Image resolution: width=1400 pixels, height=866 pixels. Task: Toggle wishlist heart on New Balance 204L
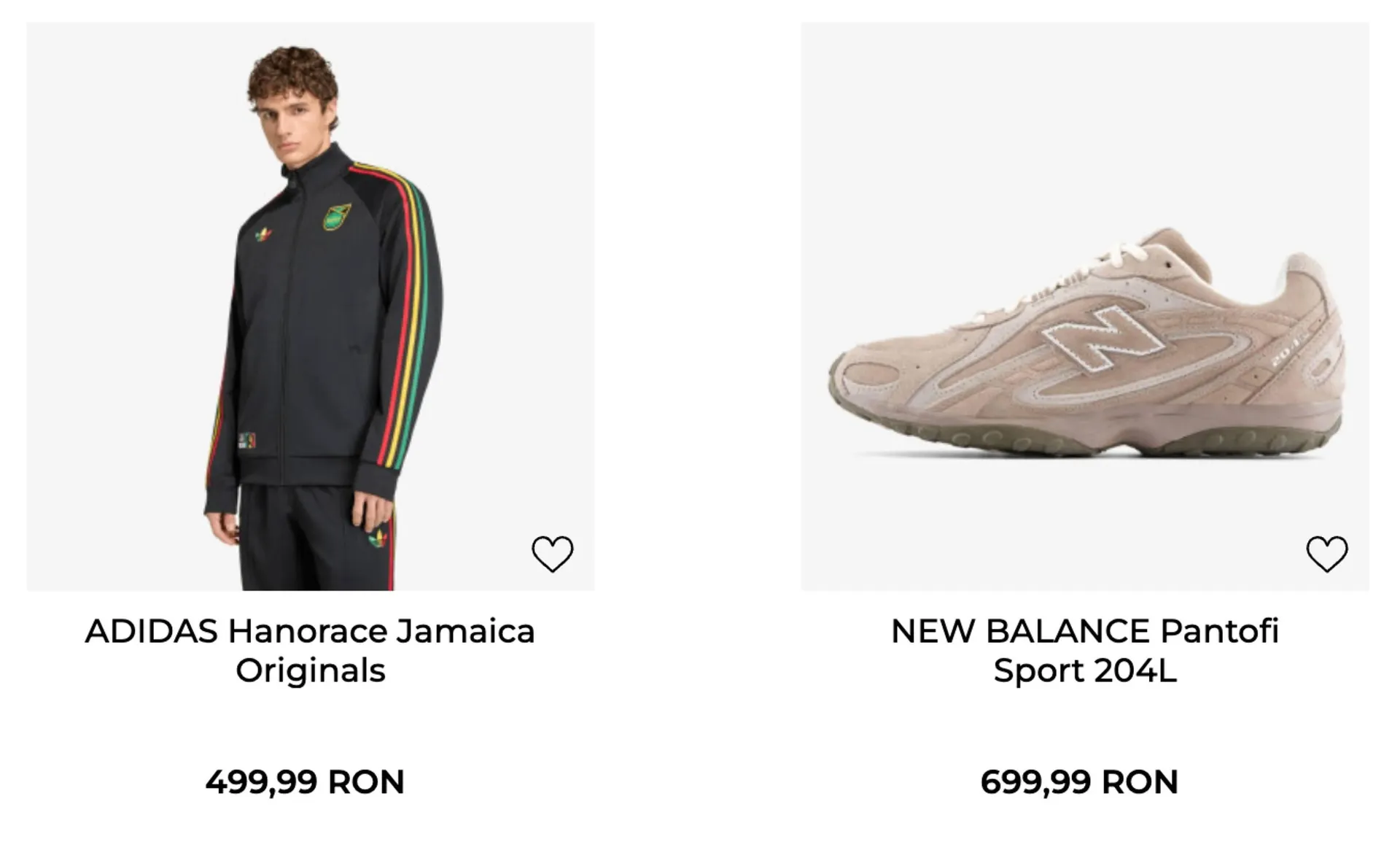click(1326, 554)
